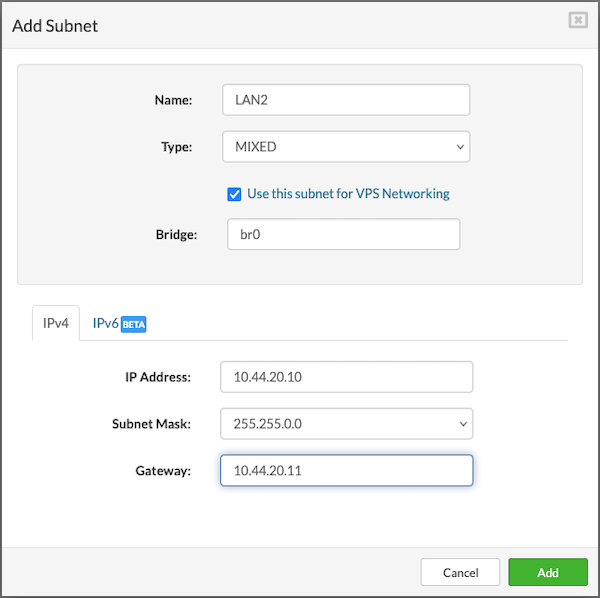Click the 'Name:' field label
The image size is (600, 598).
[x=173, y=100]
